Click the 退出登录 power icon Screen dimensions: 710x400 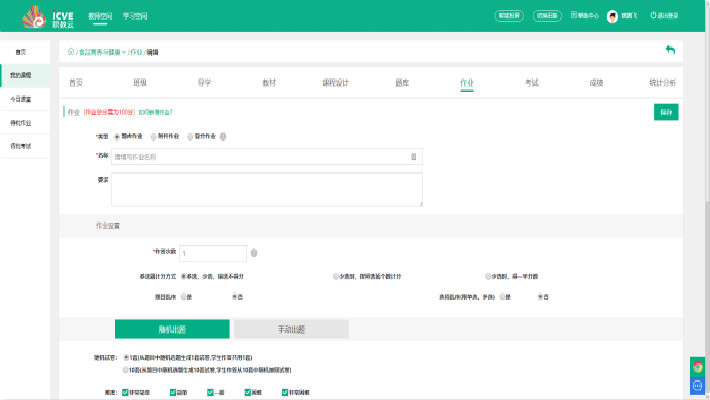654,16
